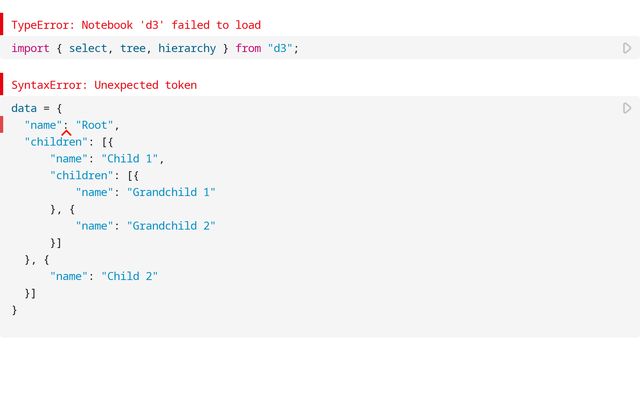Click the select identifier in import
This screenshot has height=400, width=640.
tap(88, 48)
